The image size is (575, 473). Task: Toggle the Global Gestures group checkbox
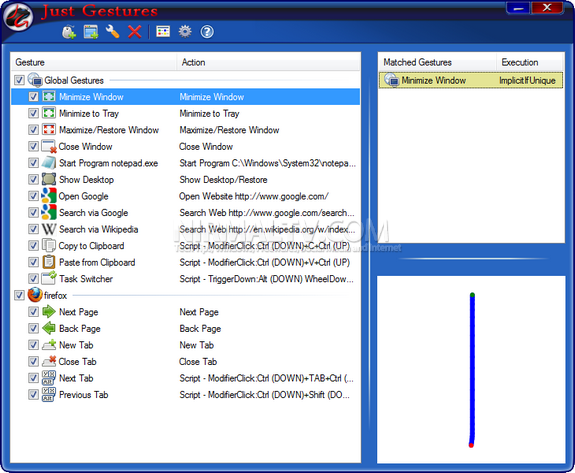(x=19, y=80)
